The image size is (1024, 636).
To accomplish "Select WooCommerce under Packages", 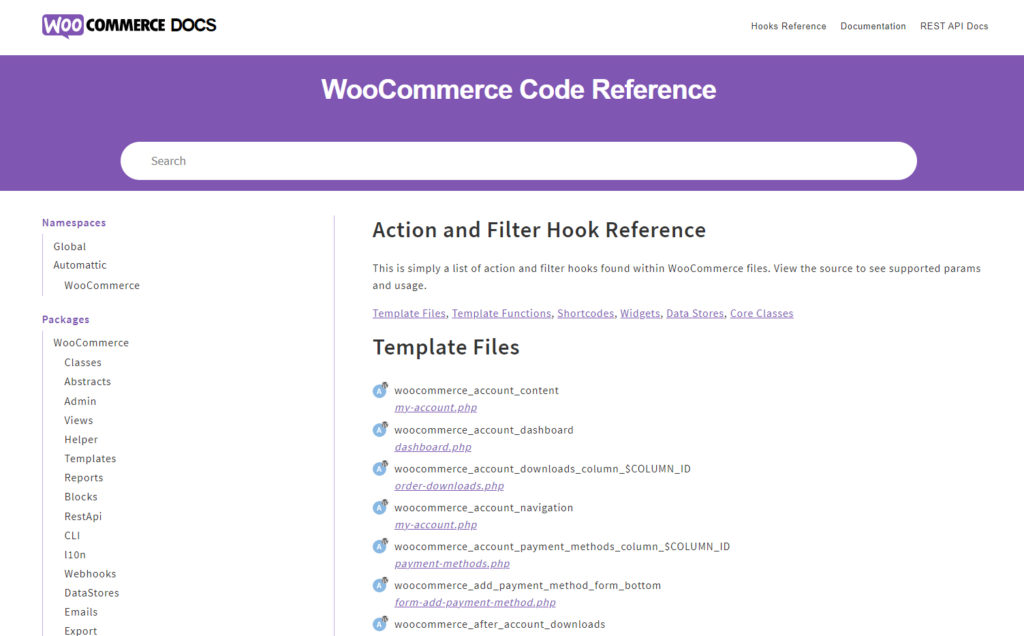I will (x=91, y=343).
